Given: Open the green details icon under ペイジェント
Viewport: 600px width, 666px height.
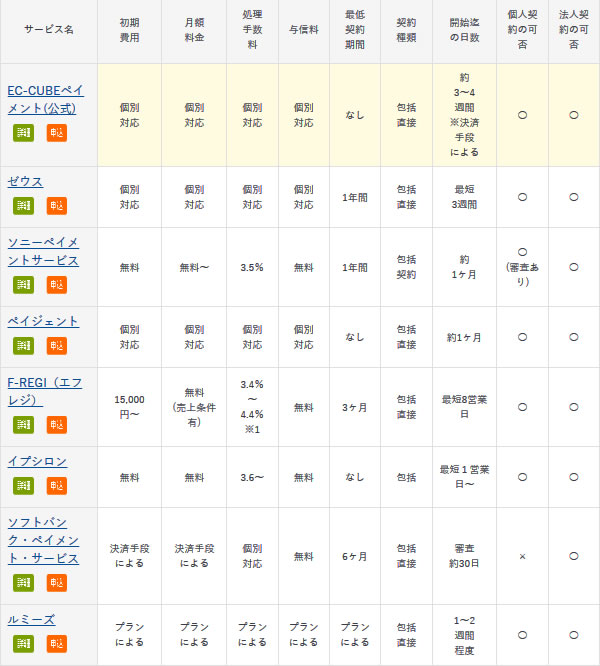Looking at the screenshot, I should point(24,345).
